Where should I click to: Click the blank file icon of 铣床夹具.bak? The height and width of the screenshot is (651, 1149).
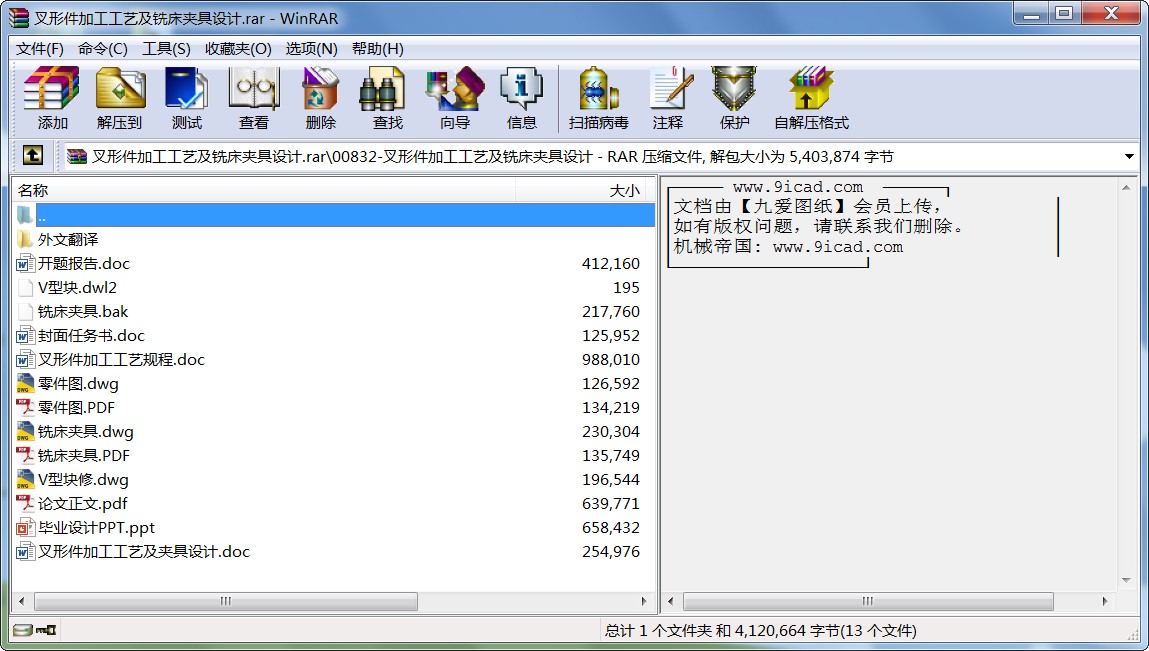(x=25, y=312)
